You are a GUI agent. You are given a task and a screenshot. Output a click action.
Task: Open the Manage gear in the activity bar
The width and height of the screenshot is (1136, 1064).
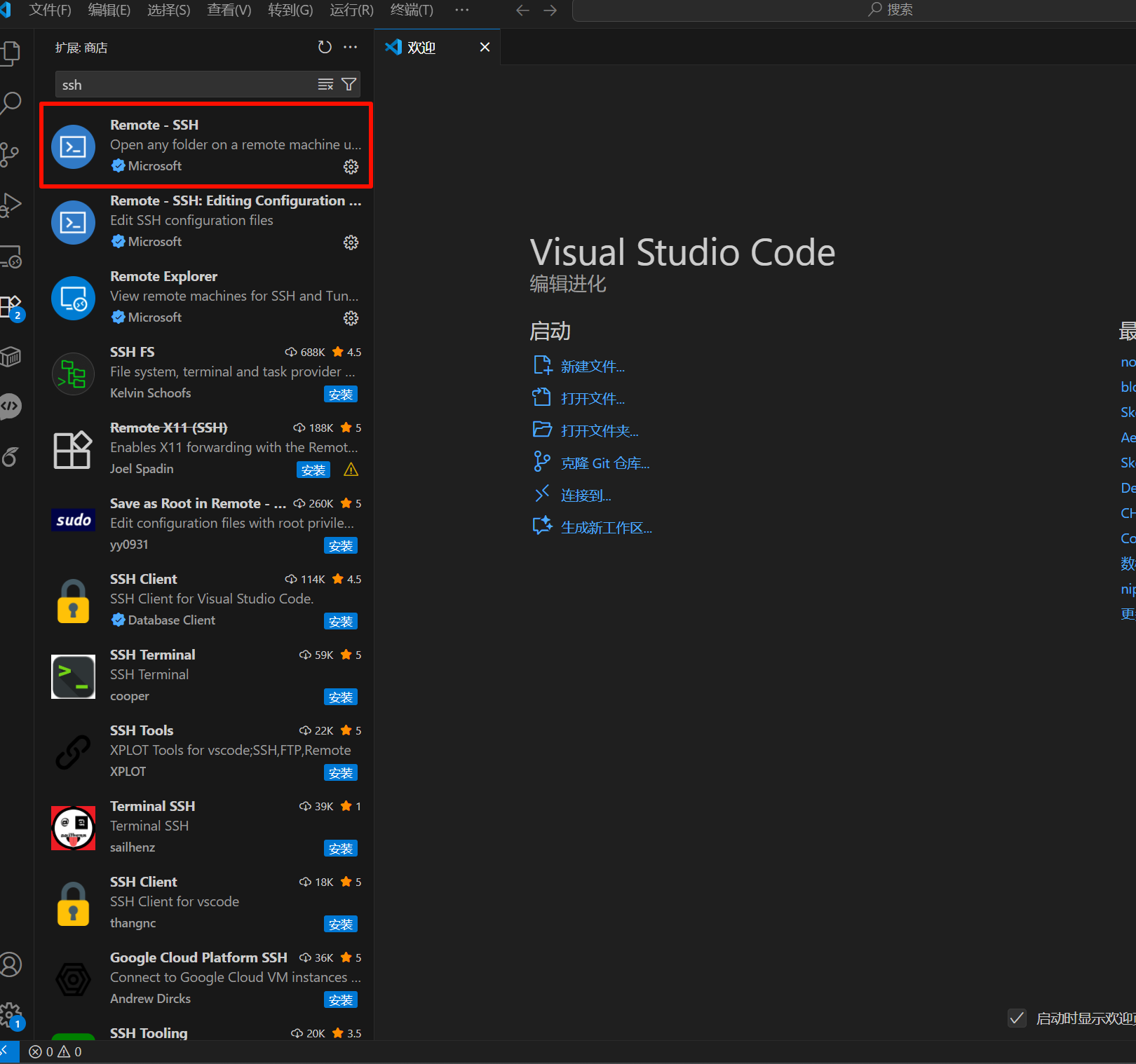pyautogui.click(x=11, y=1015)
